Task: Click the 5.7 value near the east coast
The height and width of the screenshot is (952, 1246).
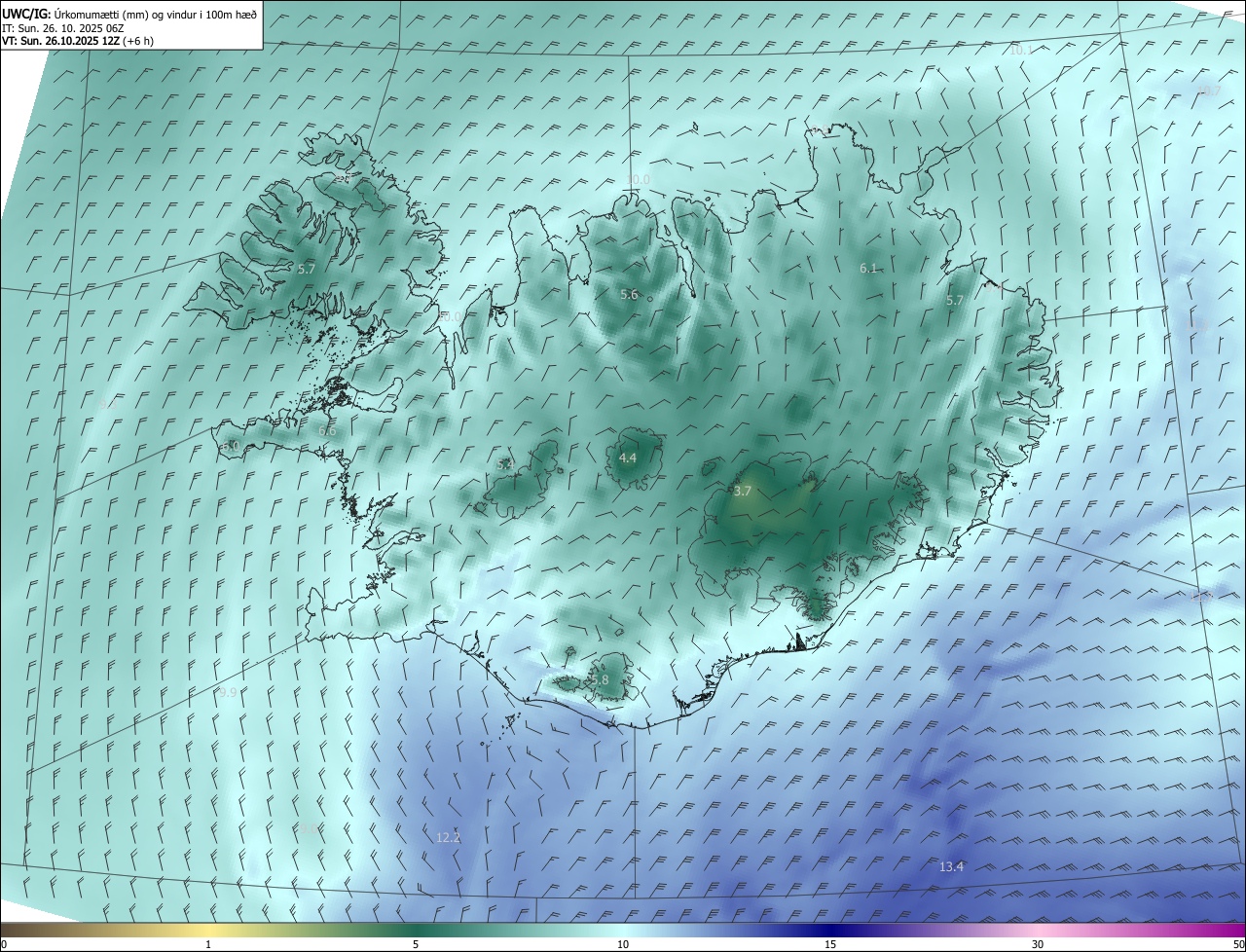Action: (x=954, y=301)
